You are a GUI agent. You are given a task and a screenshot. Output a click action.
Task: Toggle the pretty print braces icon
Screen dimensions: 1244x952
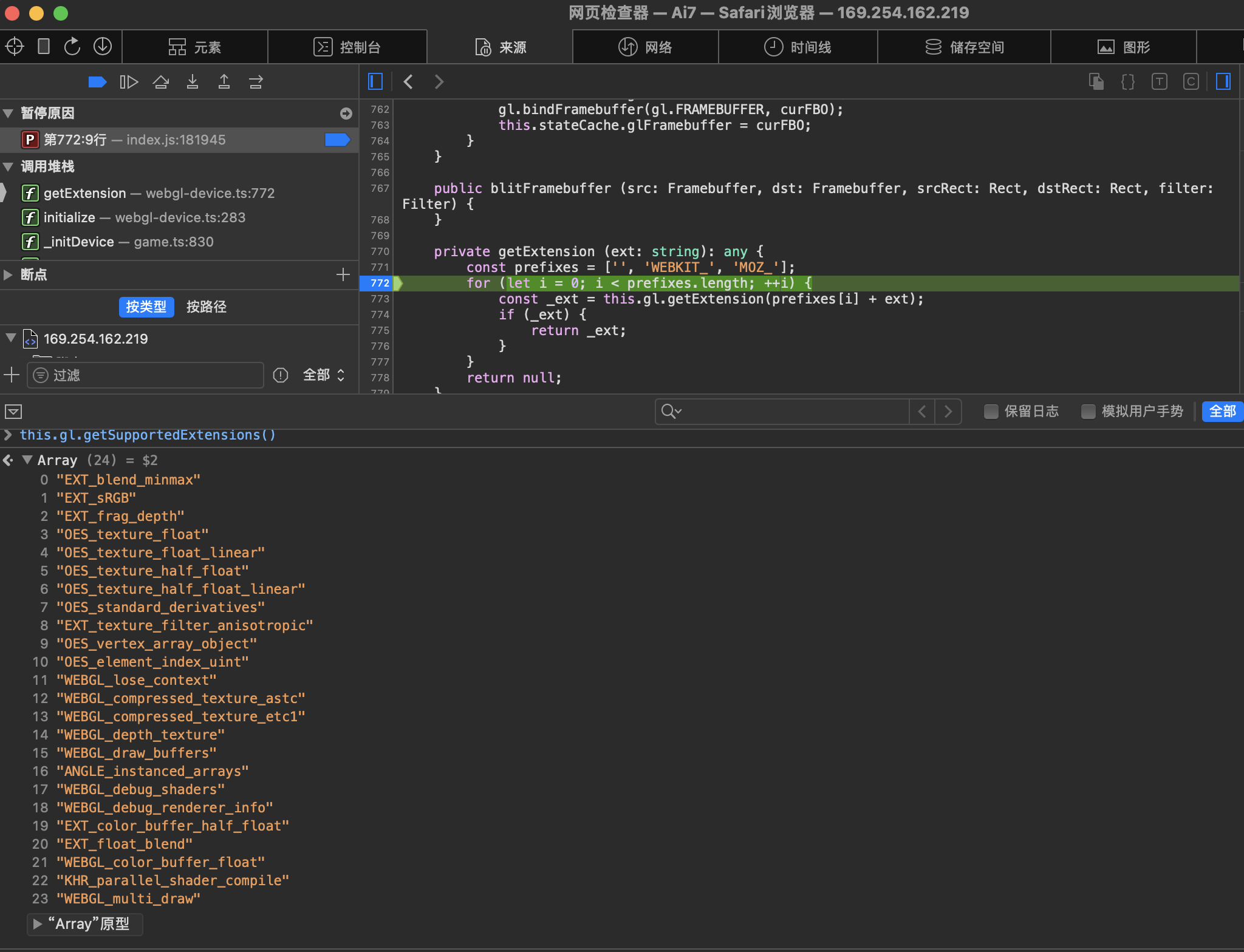(1128, 82)
